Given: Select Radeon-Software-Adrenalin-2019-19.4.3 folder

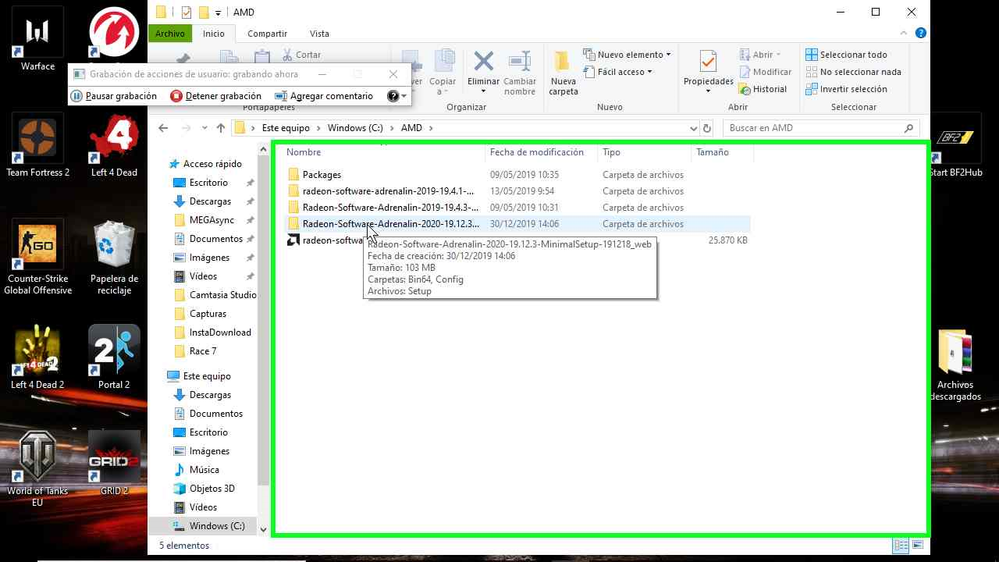Looking at the screenshot, I should tap(517, 208).
